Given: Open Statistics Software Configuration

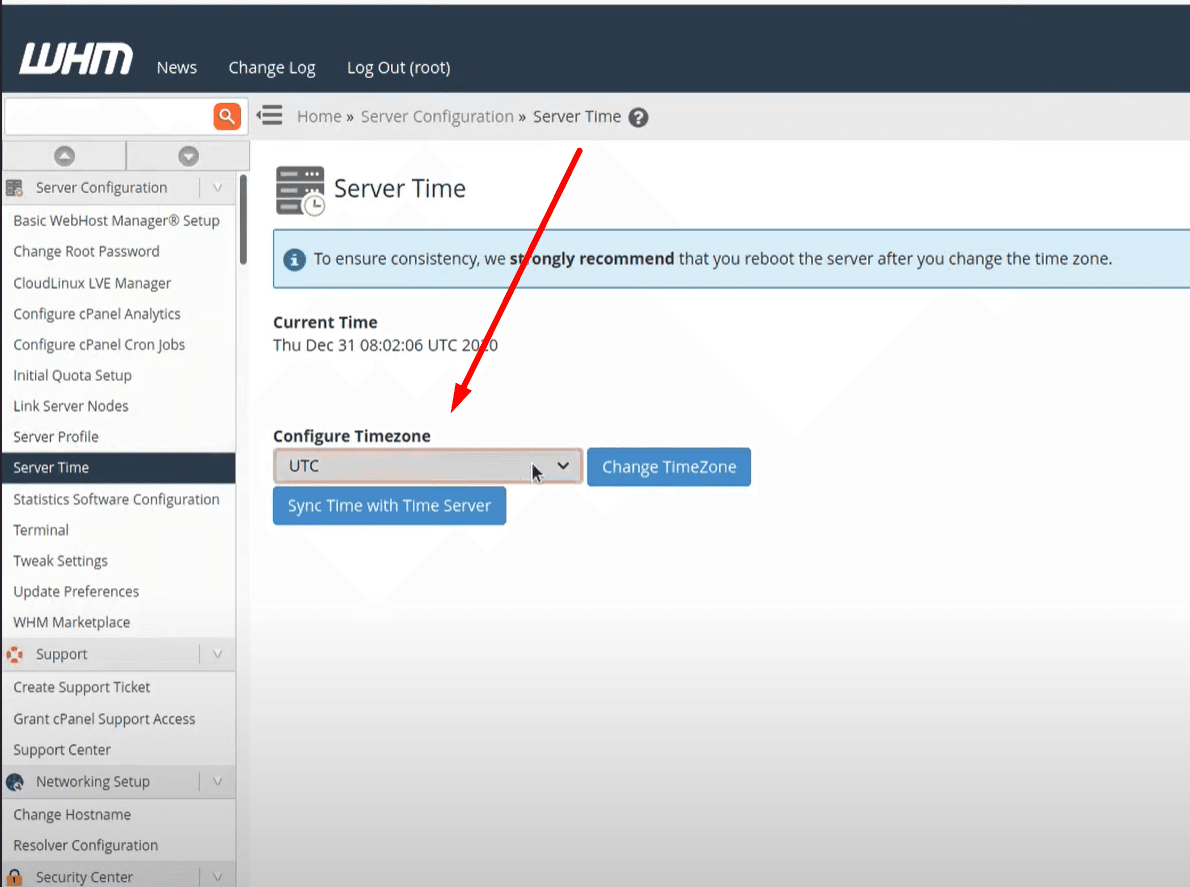Looking at the screenshot, I should pos(116,499).
